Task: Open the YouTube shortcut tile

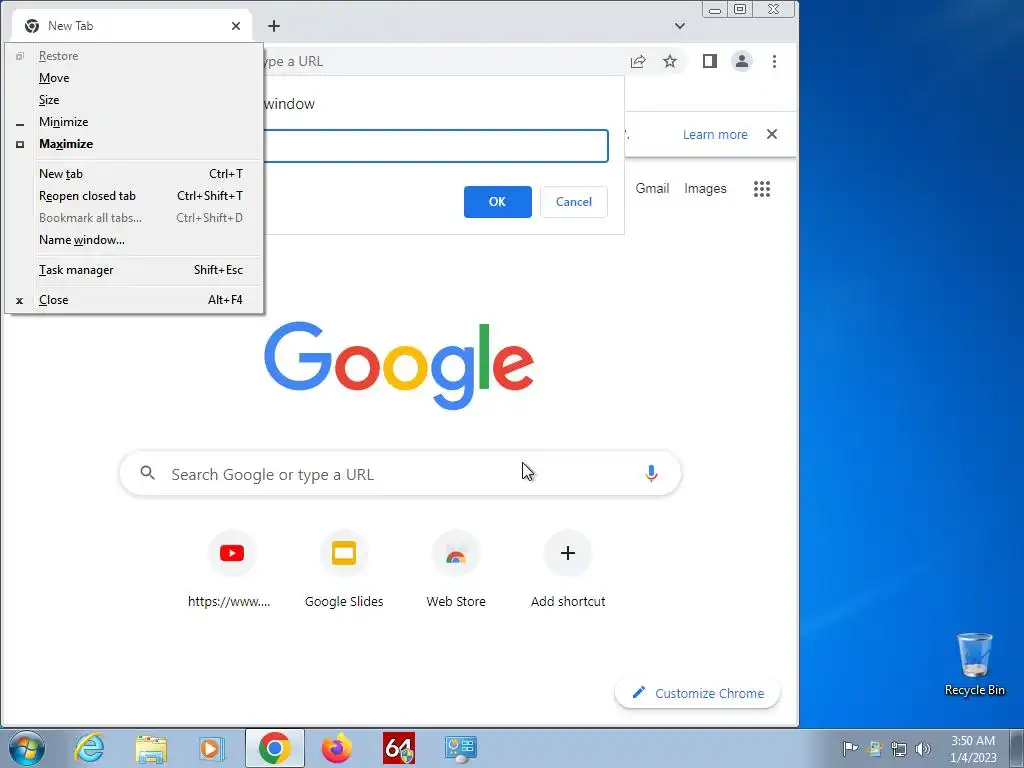Action: tap(232, 553)
